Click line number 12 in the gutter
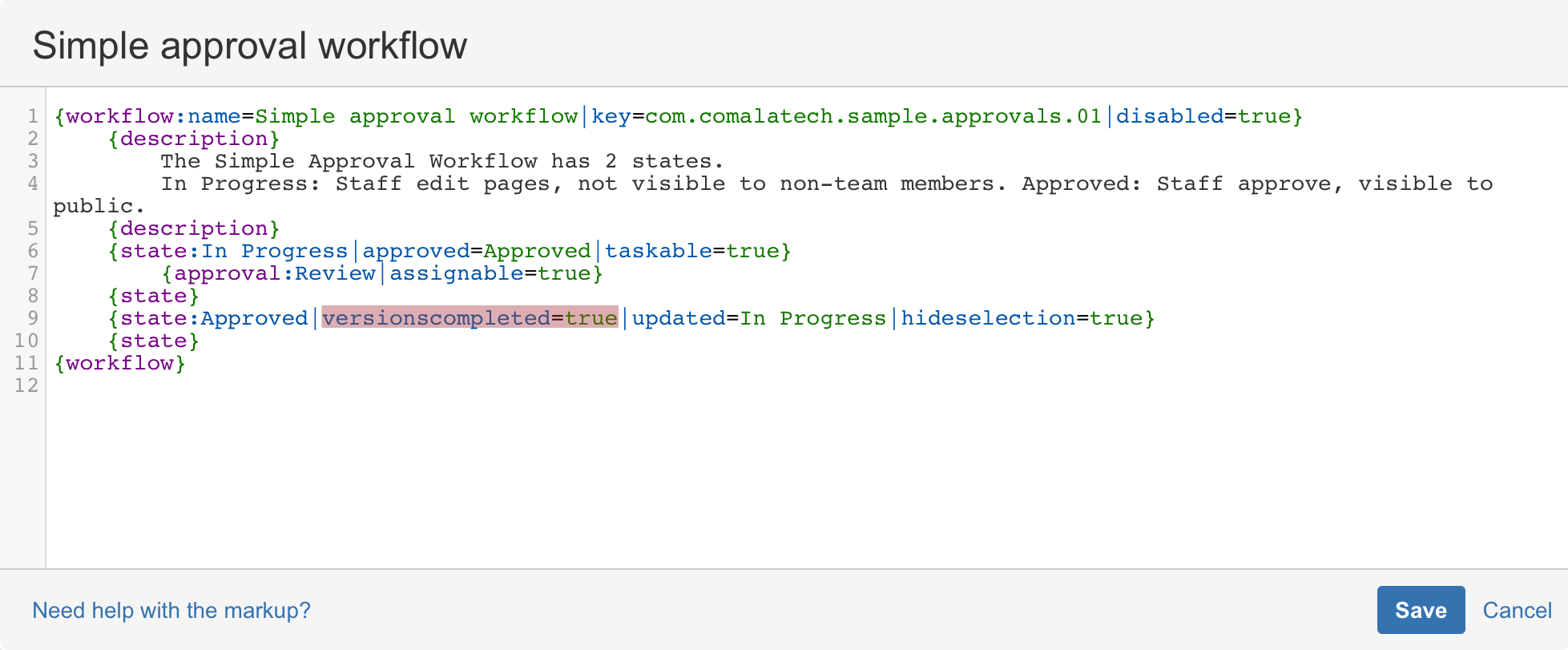The image size is (1568, 650). pyautogui.click(x=26, y=386)
